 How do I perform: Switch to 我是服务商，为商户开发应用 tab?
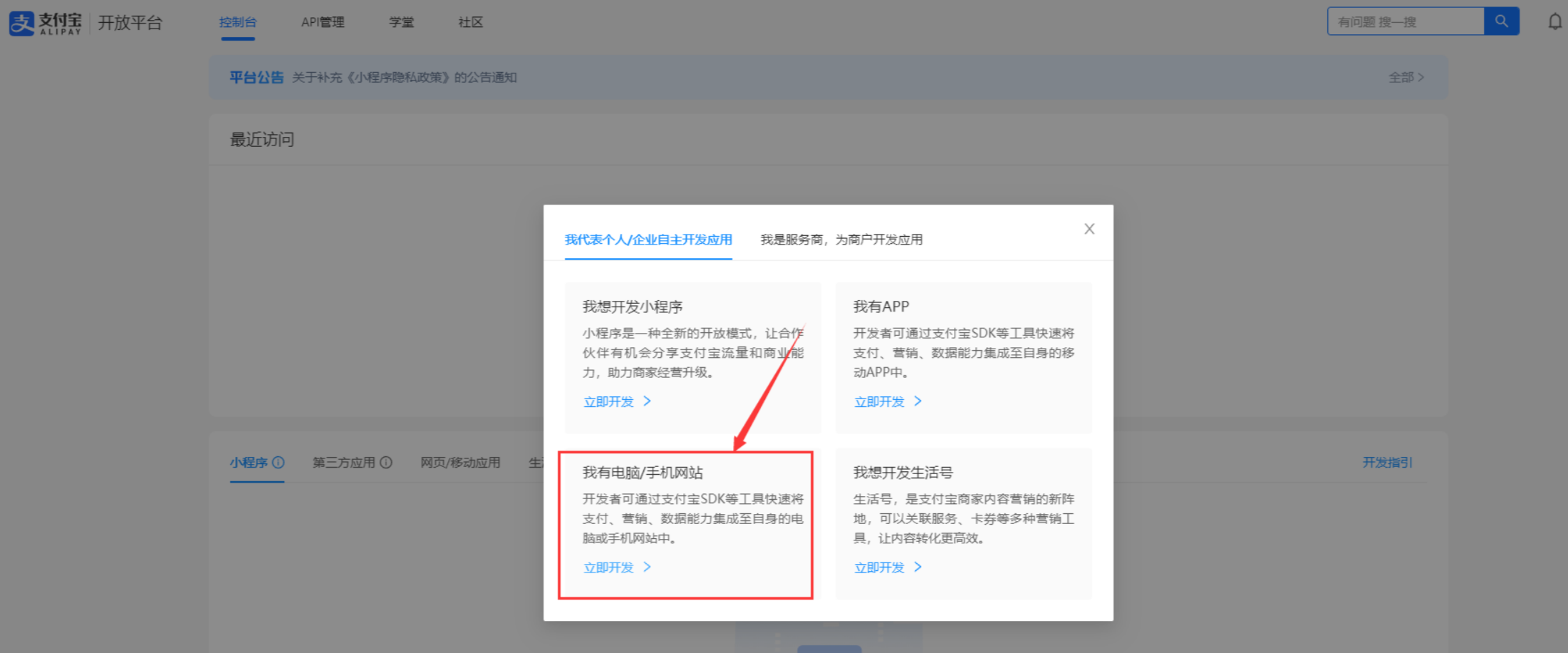pos(841,240)
